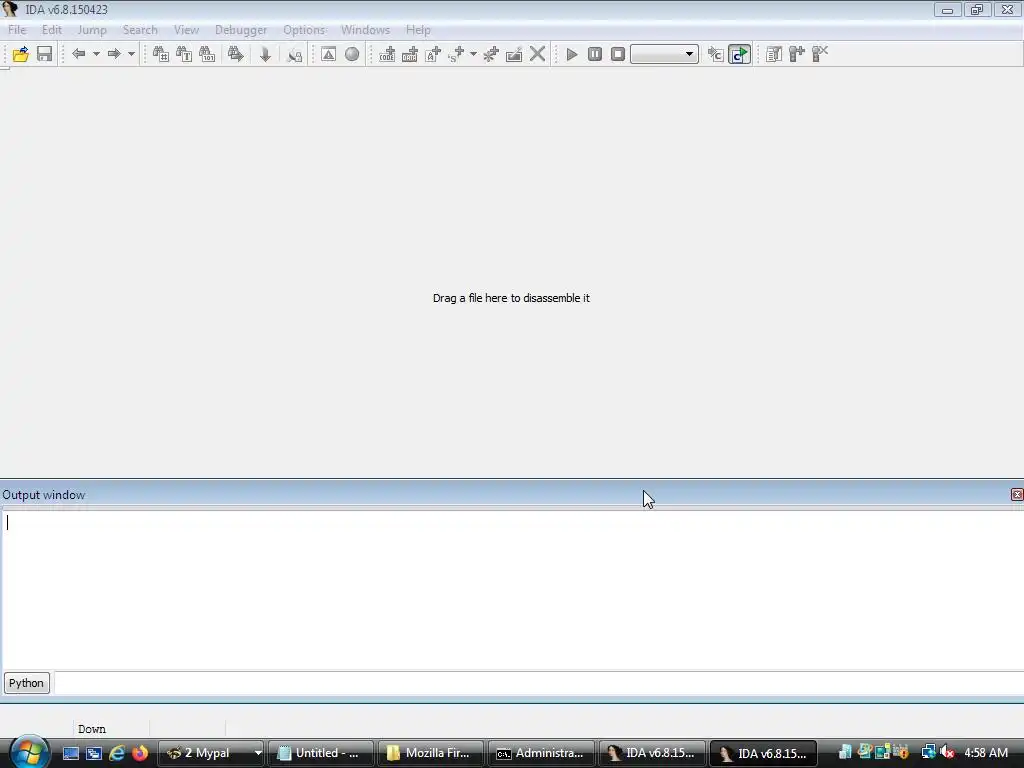Click the Show Desktop quick launch icon
The image size is (1024, 768).
pyautogui.click(x=71, y=753)
